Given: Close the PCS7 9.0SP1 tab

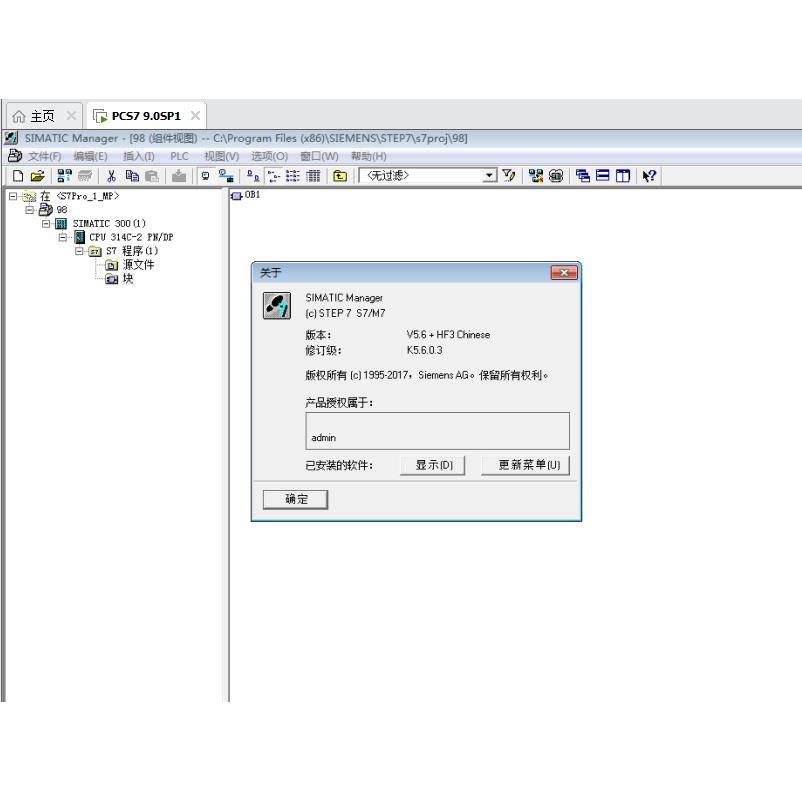Looking at the screenshot, I should [195, 116].
